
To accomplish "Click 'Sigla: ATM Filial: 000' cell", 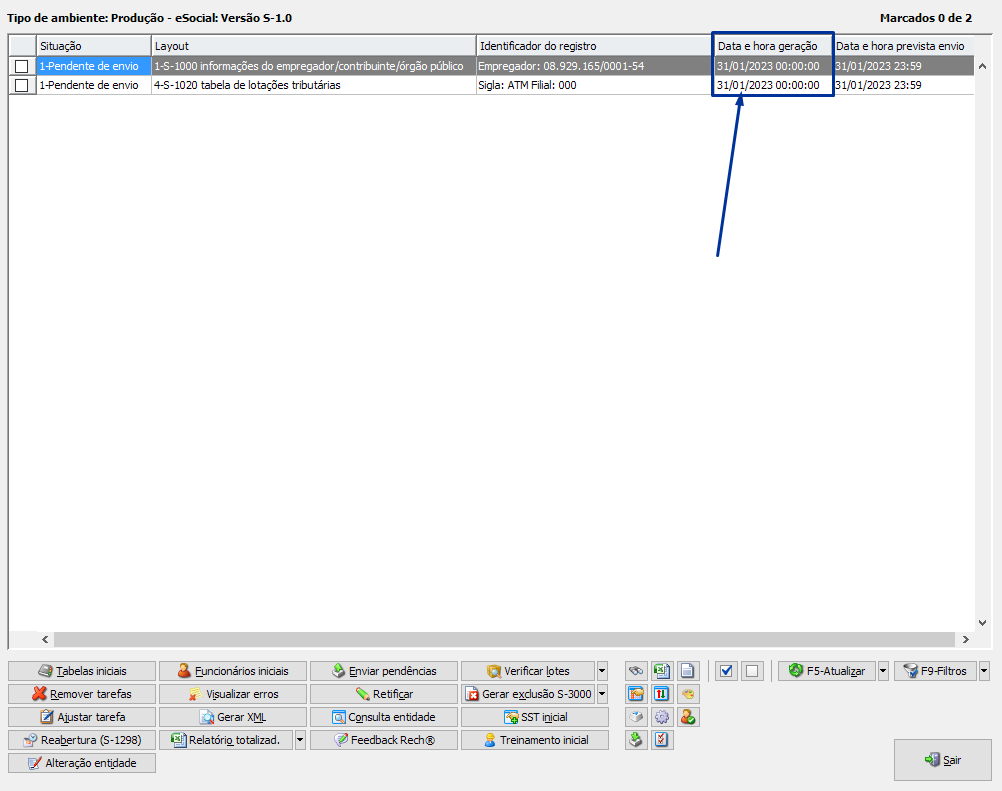I will coord(594,85).
